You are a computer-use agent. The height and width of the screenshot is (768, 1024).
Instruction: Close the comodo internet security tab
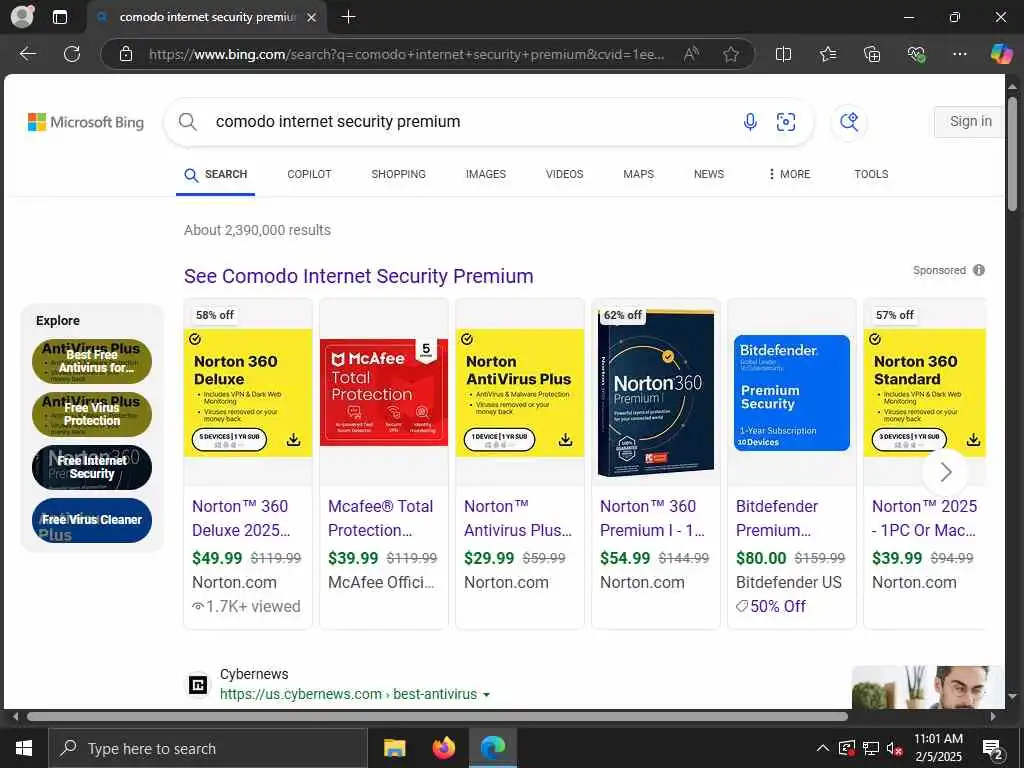pyautogui.click(x=312, y=18)
